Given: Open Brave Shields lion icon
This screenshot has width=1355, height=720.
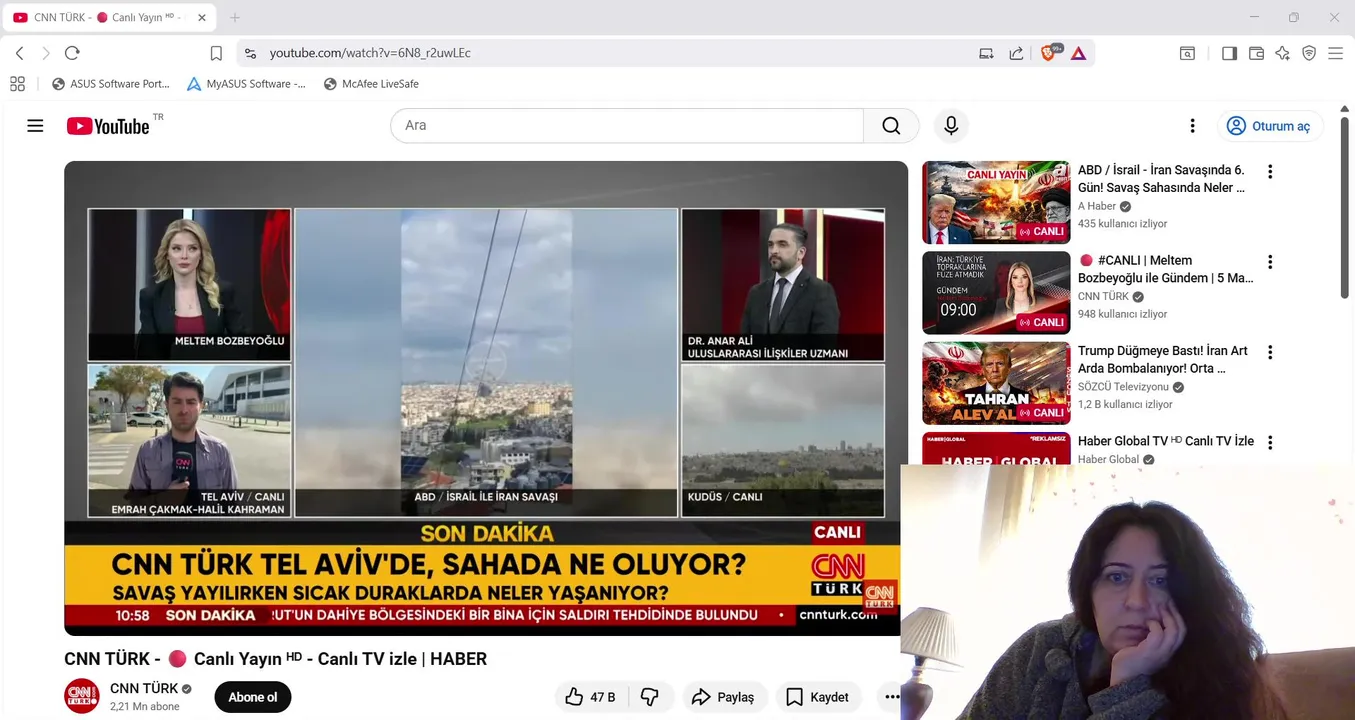Looking at the screenshot, I should (1049, 53).
